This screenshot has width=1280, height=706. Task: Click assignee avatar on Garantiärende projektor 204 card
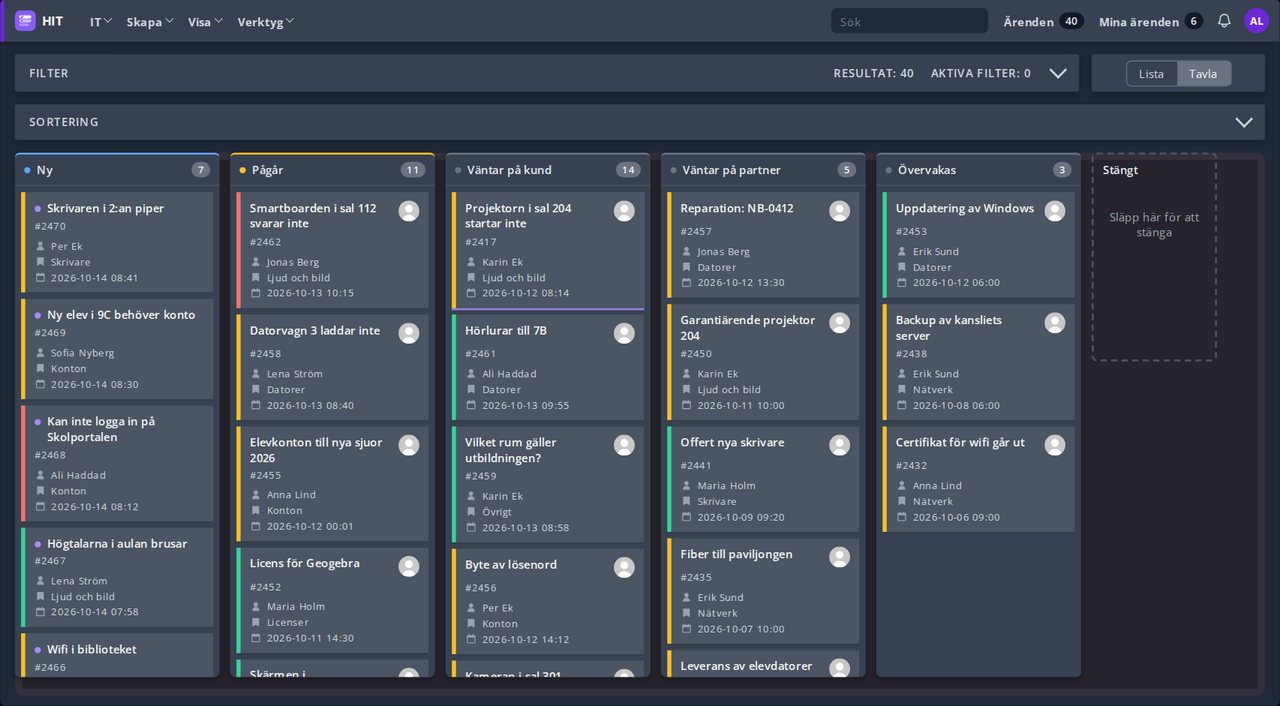(839, 322)
